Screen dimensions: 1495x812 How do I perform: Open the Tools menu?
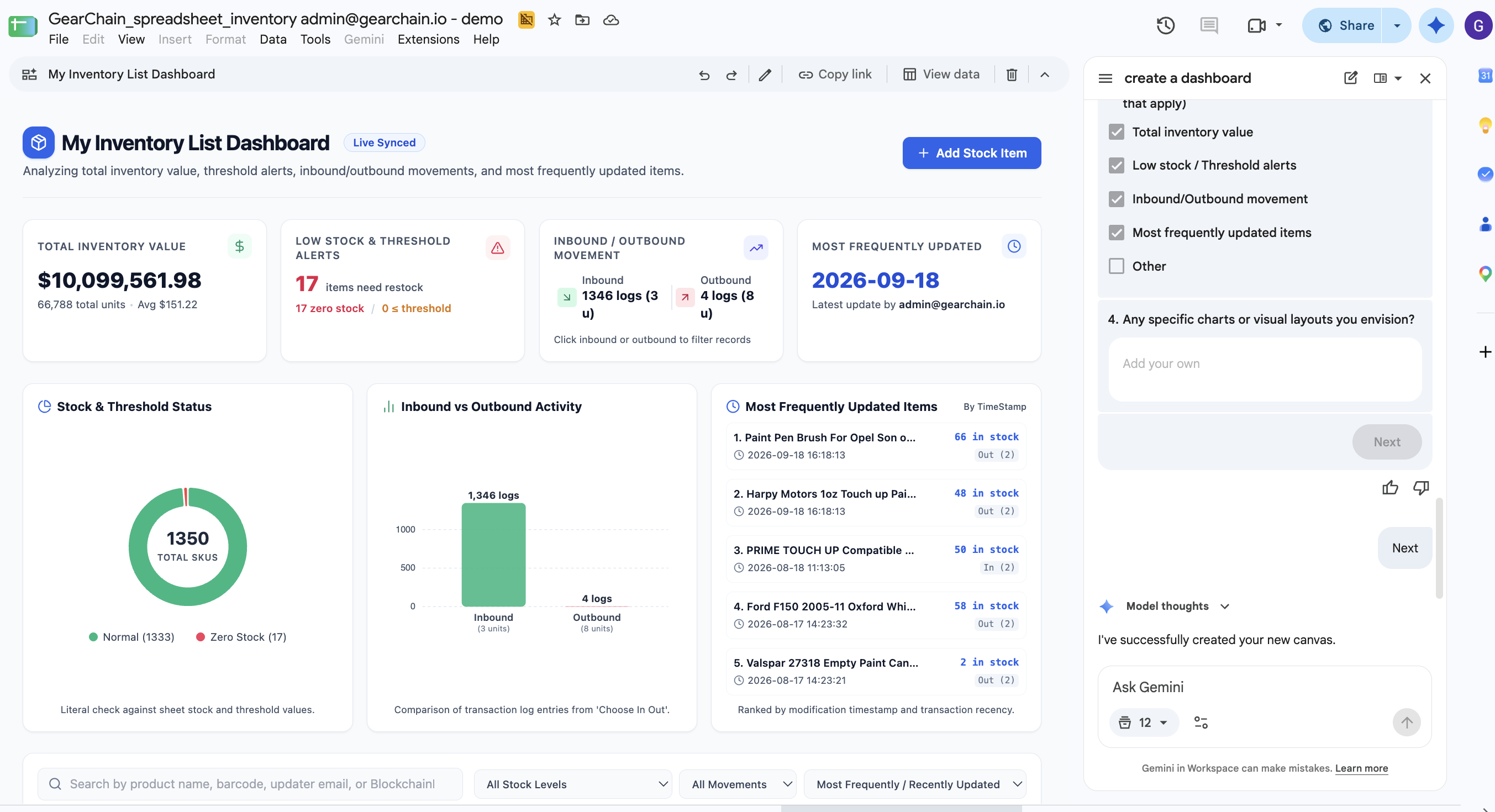(315, 39)
